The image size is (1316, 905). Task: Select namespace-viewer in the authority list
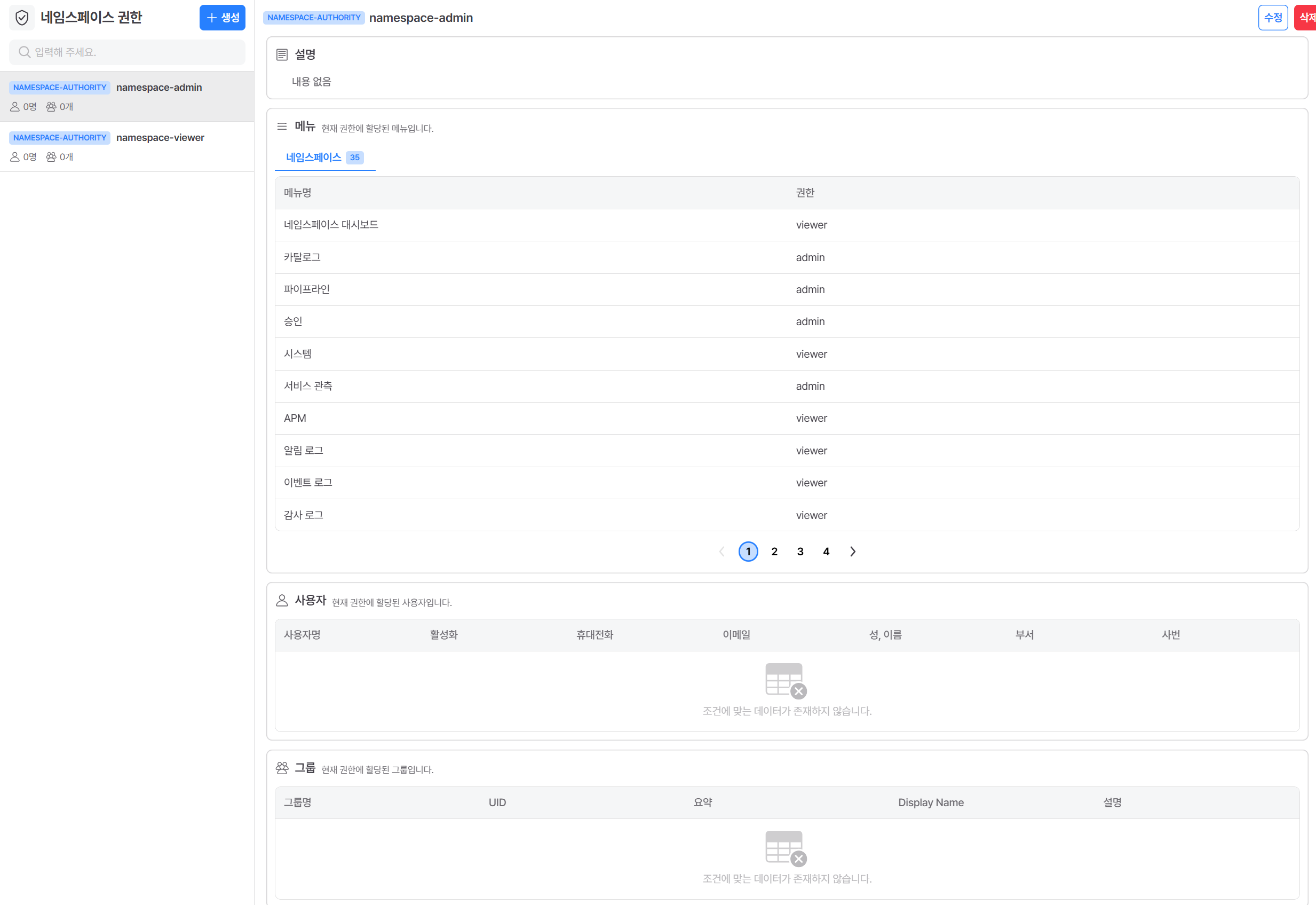coord(127,147)
